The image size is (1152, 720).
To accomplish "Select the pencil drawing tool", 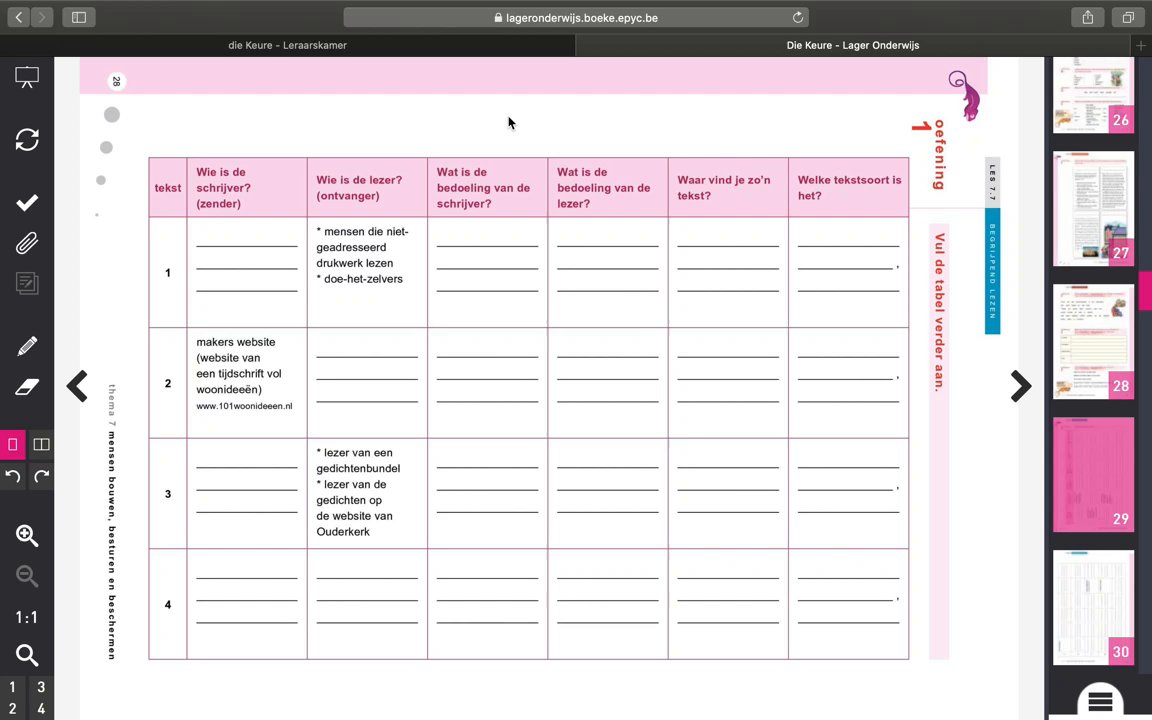I will tap(27, 346).
